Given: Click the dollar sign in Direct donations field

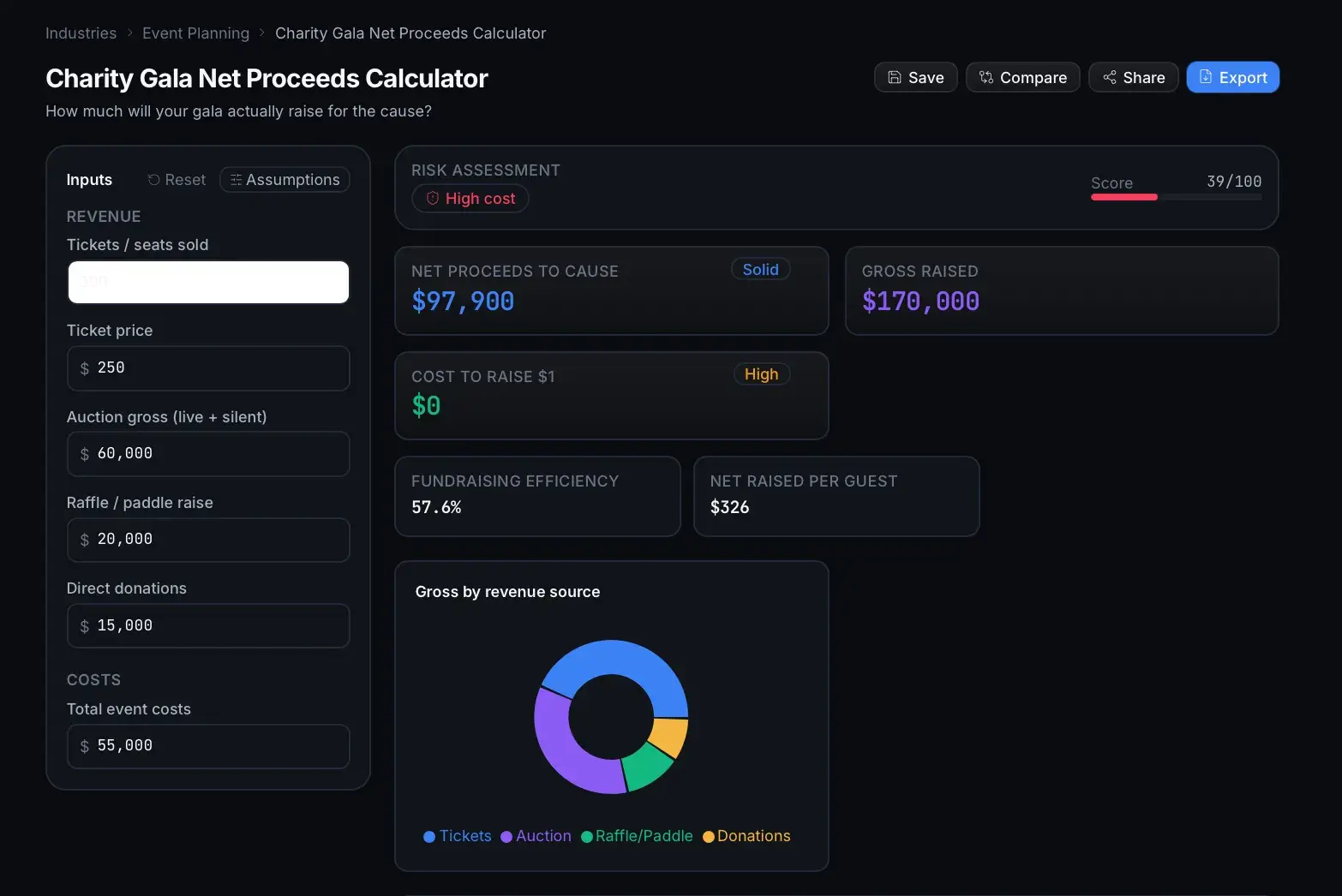Looking at the screenshot, I should [85, 626].
